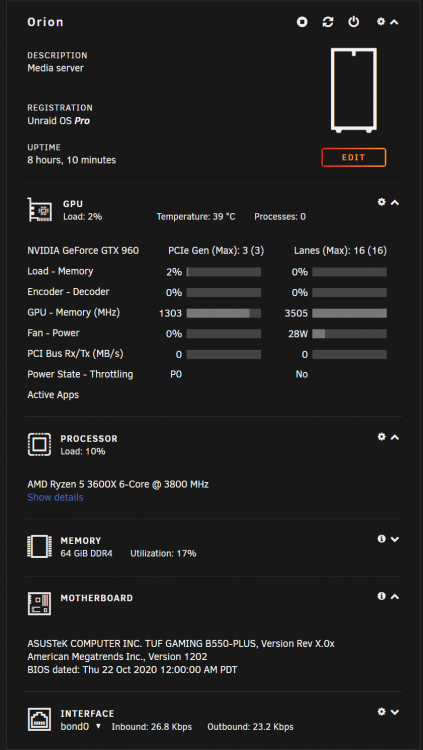Collapse the Motherboard section
Image resolution: width=423 pixels, height=750 pixels.
[x=395, y=597]
